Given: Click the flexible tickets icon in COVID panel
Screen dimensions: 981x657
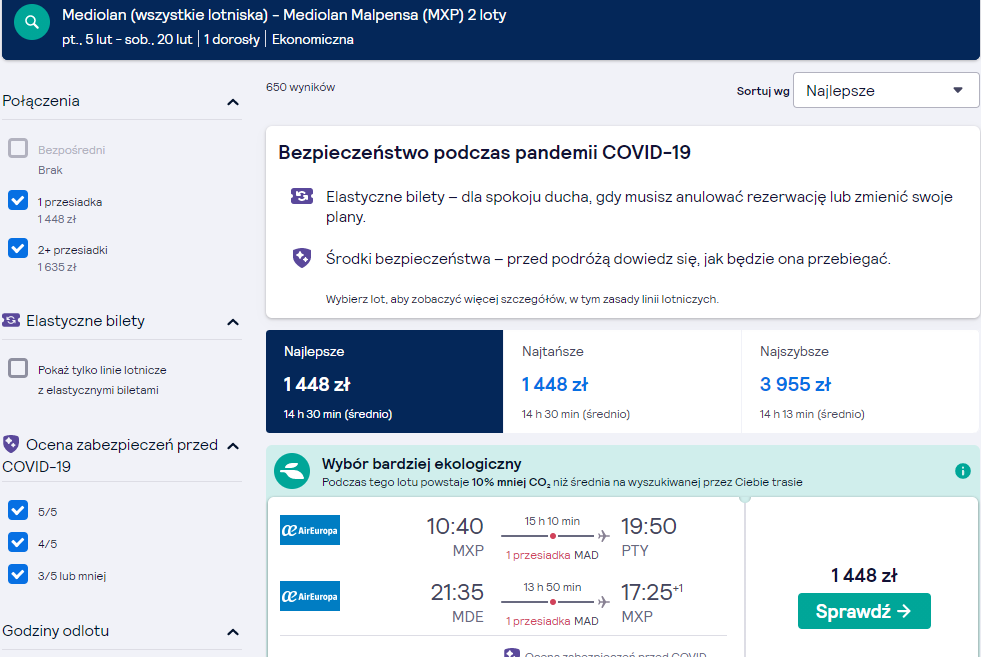Looking at the screenshot, I should [302, 196].
